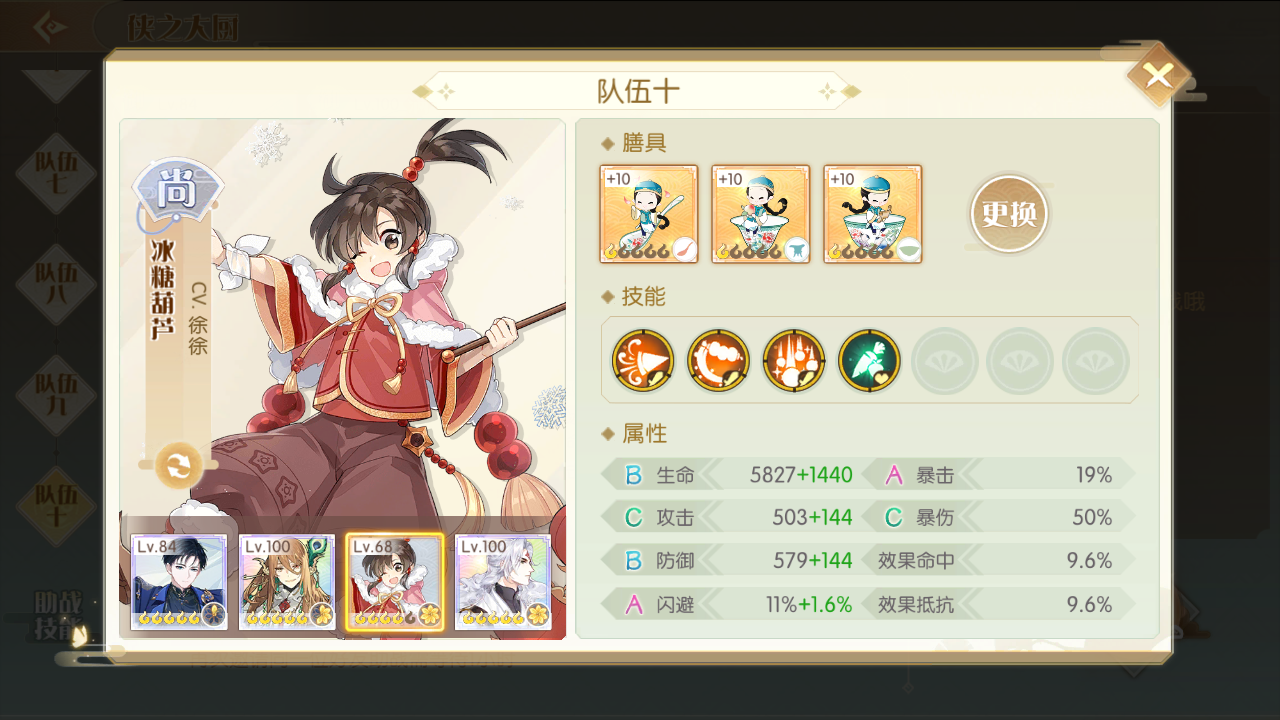The image size is (1280, 720).
Task: Select the Lv.100 white-haired character portrait
Action: (x=503, y=582)
